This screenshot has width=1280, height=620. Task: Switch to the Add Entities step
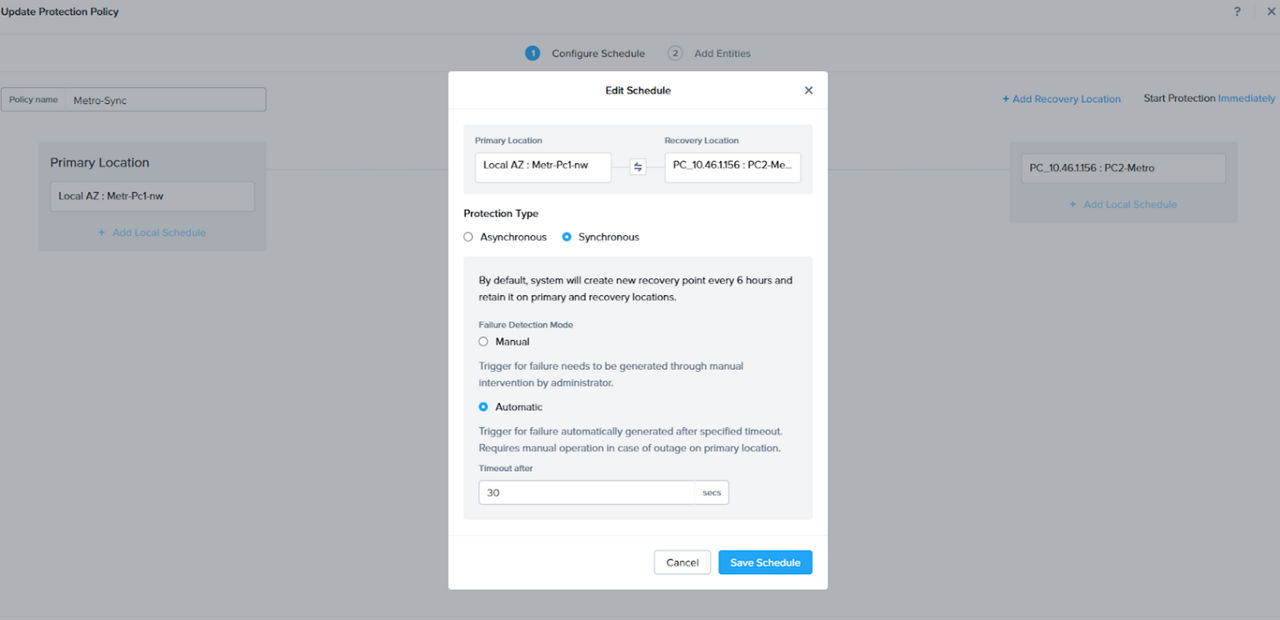tap(721, 53)
